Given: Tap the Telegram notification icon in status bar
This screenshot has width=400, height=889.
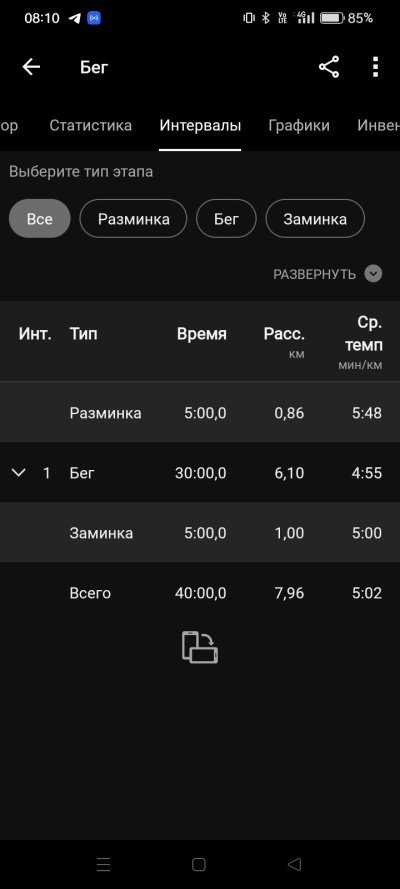Looking at the screenshot, I should [75, 18].
